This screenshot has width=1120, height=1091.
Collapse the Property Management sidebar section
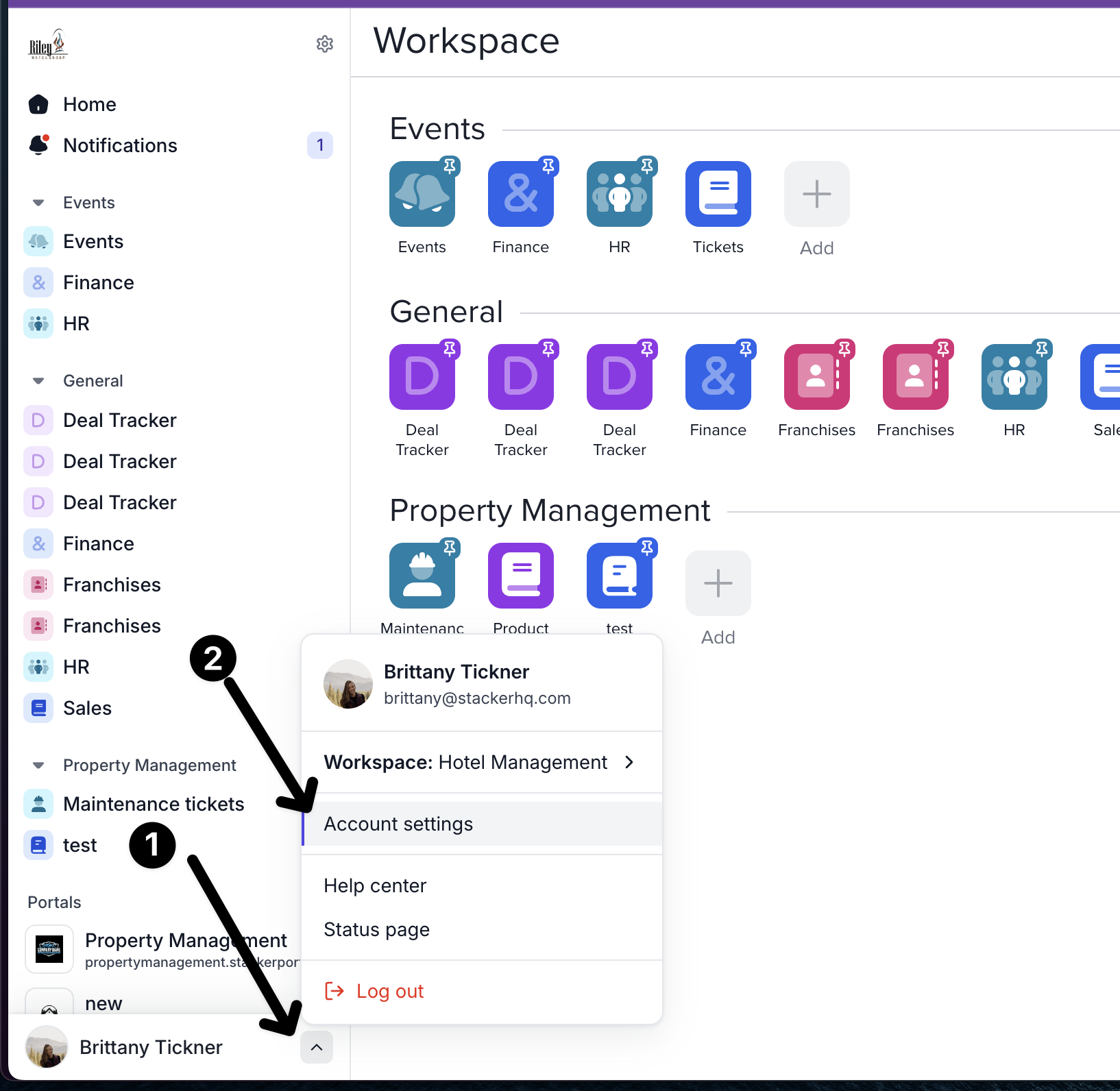click(38, 765)
